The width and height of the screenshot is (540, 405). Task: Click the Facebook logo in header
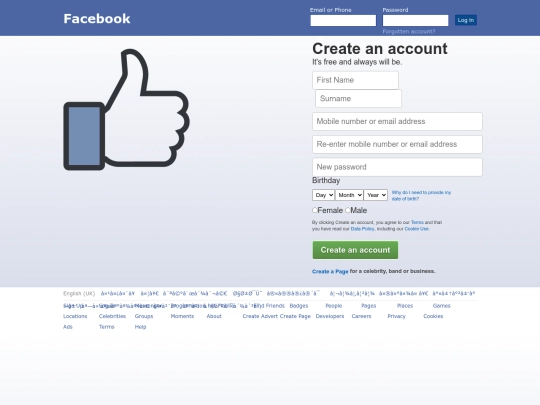click(97, 19)
